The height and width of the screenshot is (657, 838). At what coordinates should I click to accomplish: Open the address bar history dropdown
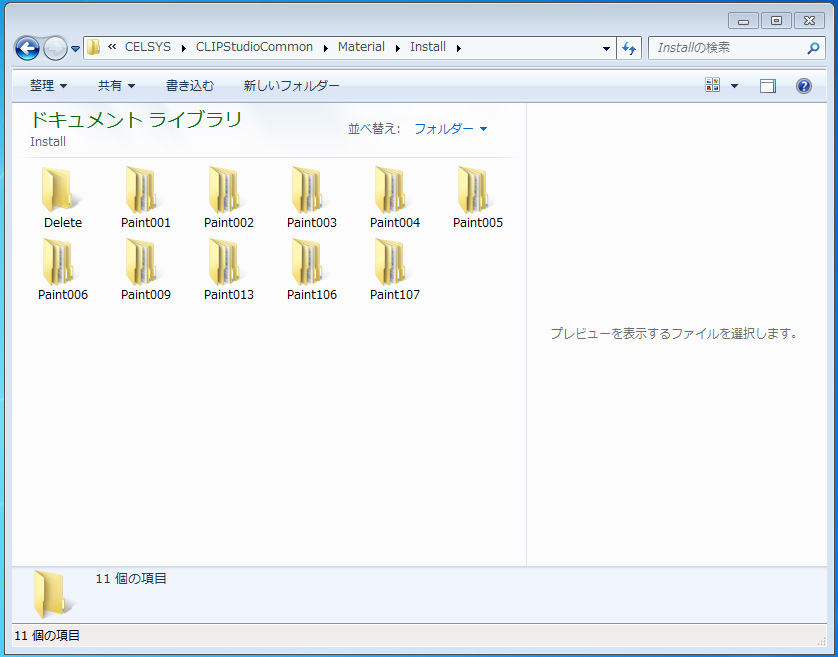coord(606,48)
